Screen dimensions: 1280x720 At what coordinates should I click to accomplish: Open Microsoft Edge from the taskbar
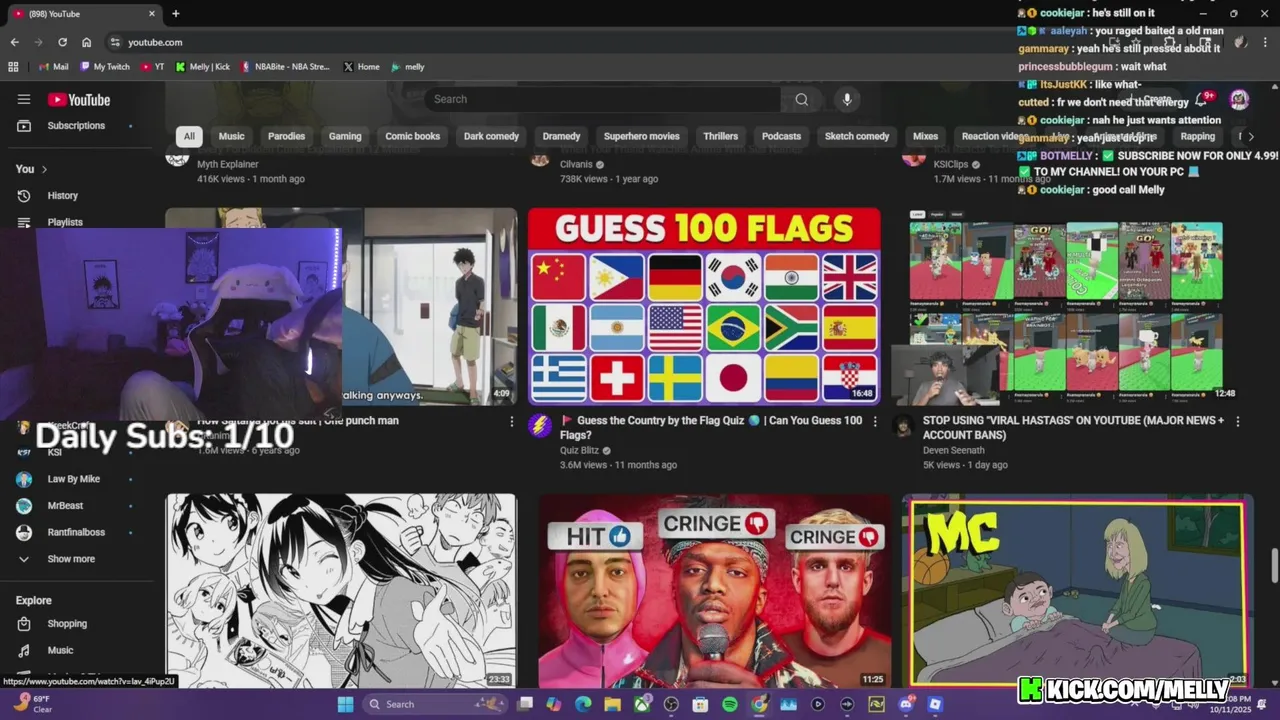583,704
